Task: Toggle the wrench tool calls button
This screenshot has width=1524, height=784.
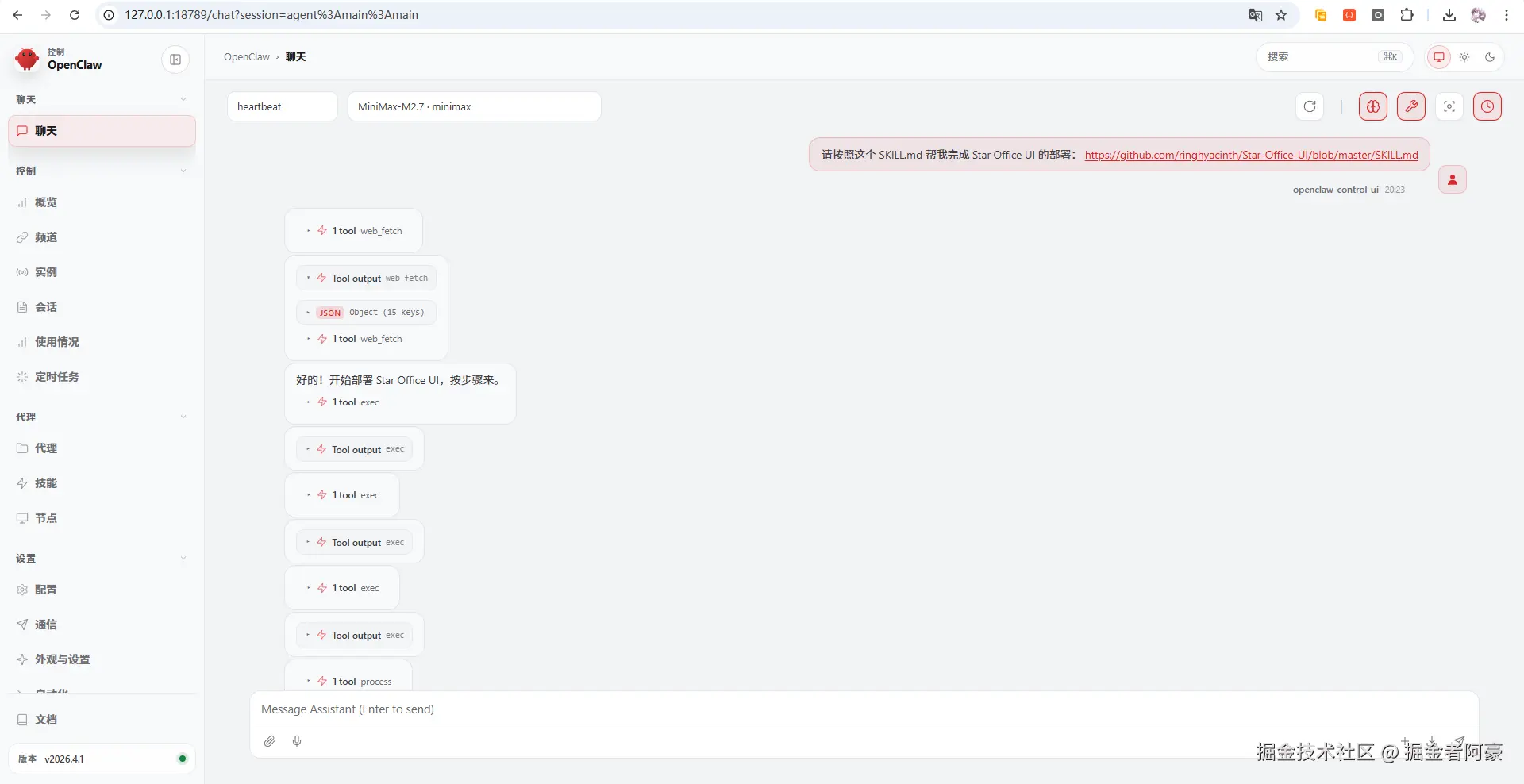Action: click(x=1411, y=106)
